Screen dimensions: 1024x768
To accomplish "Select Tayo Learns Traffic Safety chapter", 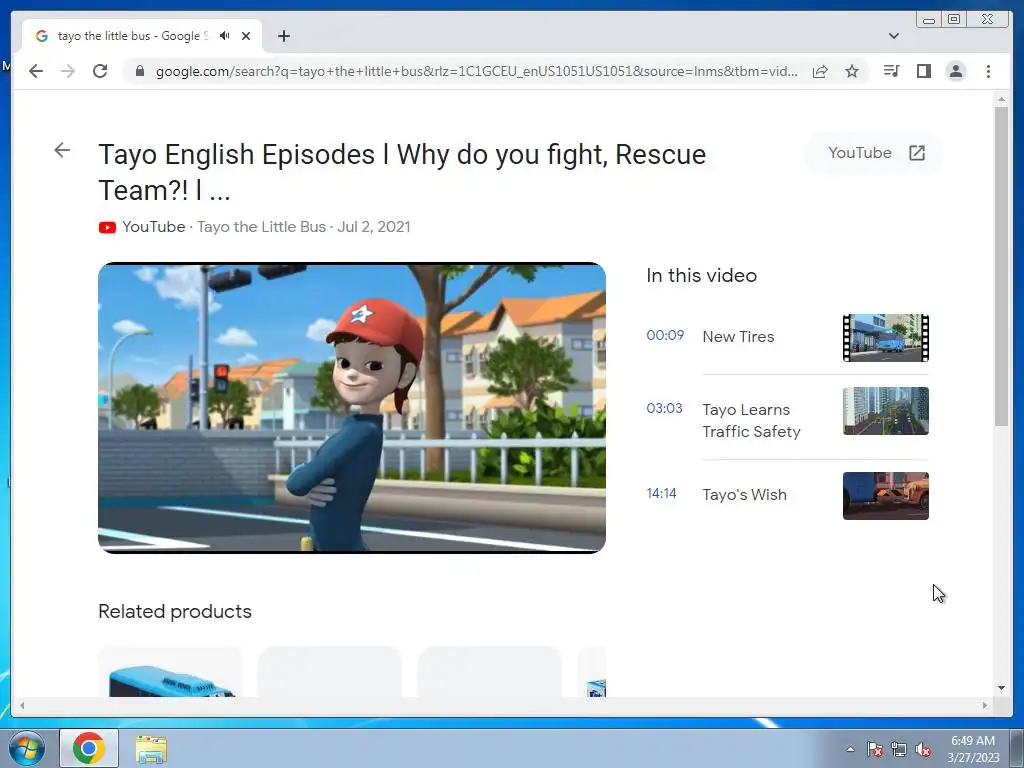I will (751, 421).
